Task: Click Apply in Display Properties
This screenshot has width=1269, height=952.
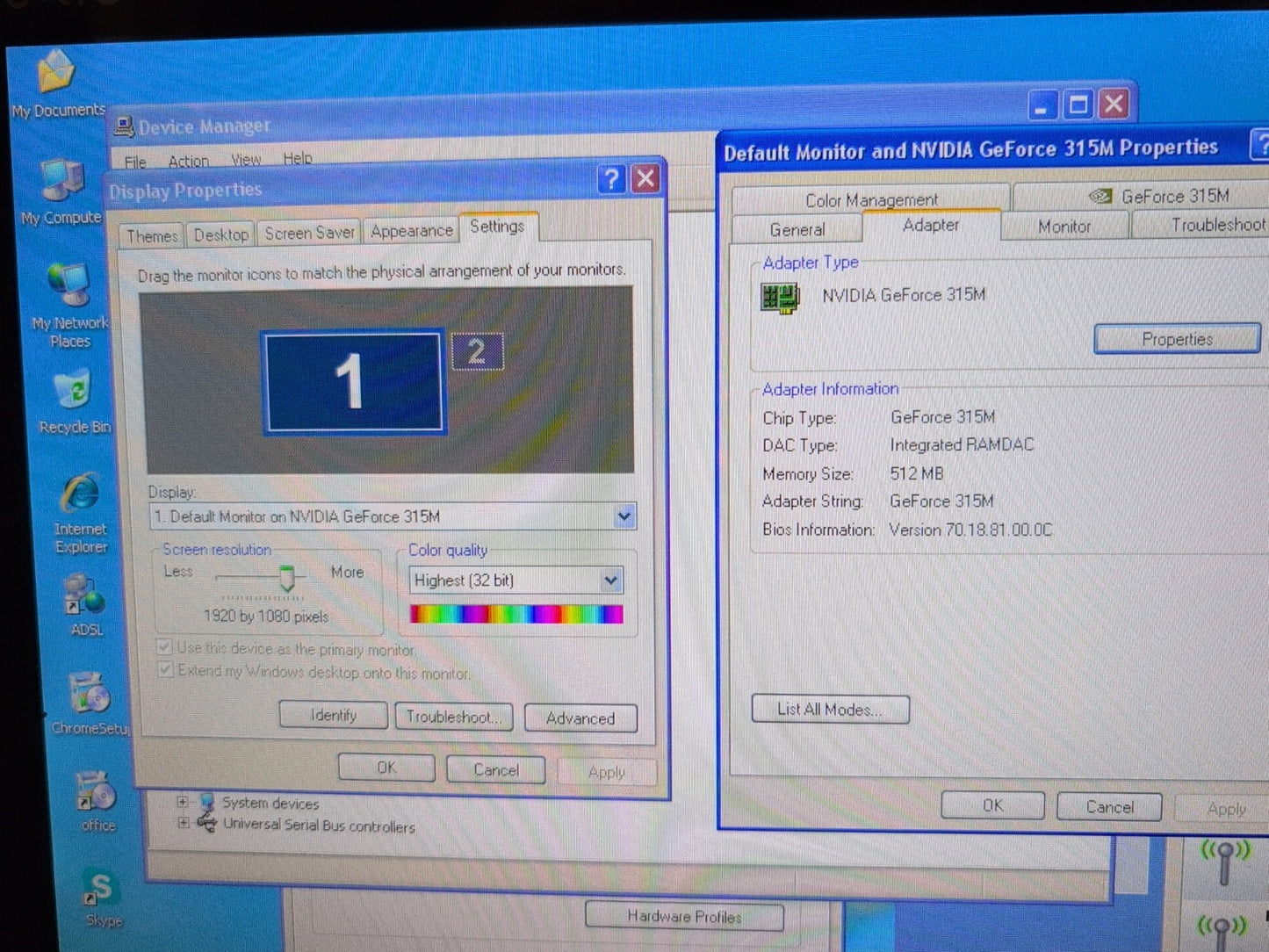Action: (607, 772)
